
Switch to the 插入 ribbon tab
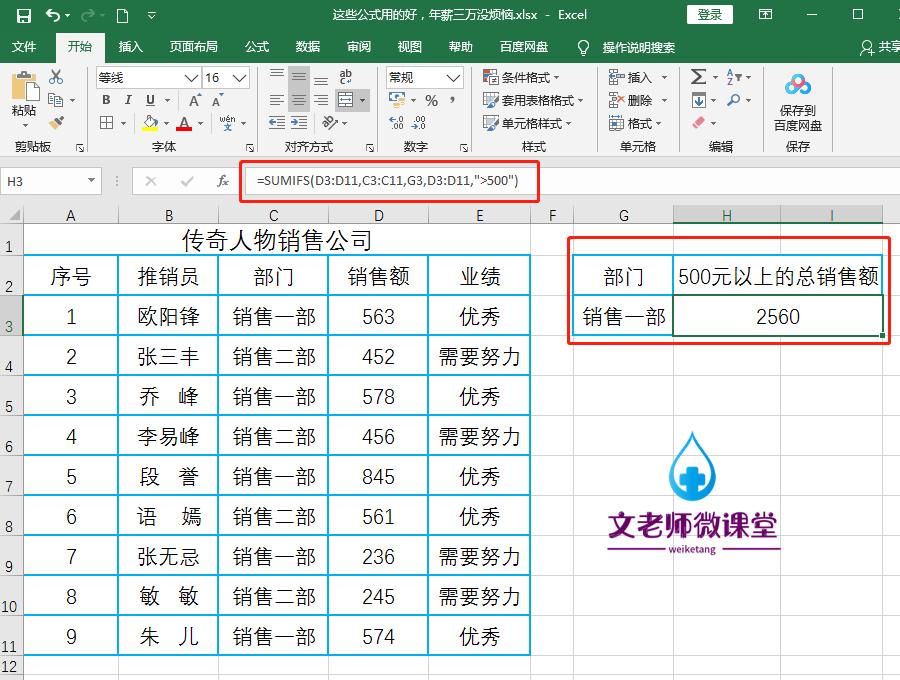pos(131,46)
